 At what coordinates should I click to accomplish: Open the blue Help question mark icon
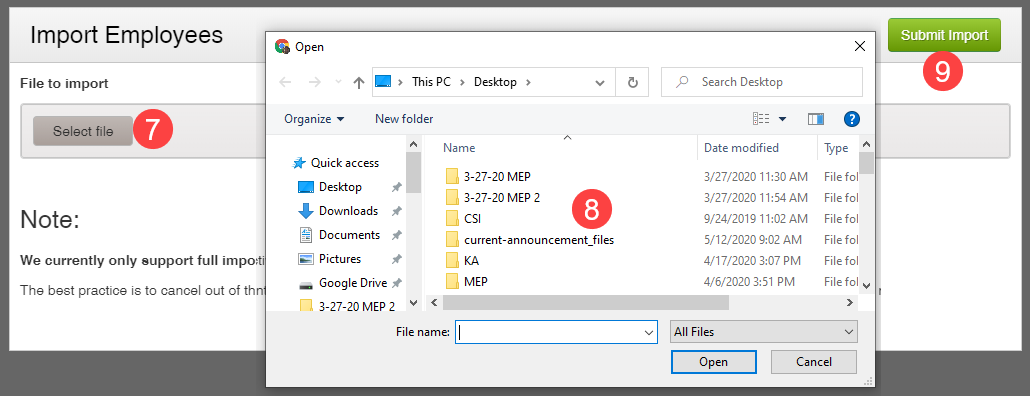tap(851, 119)
